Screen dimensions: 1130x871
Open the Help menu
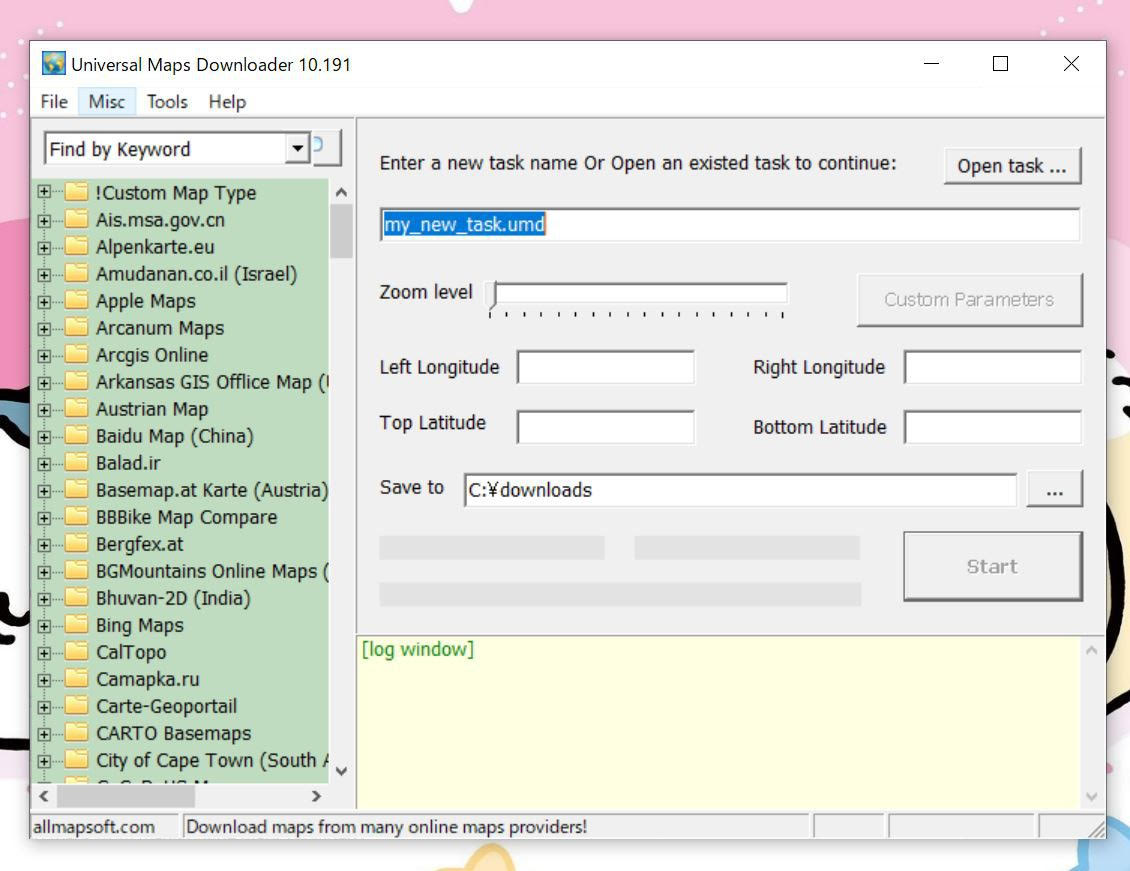click(x=227, y=102)
